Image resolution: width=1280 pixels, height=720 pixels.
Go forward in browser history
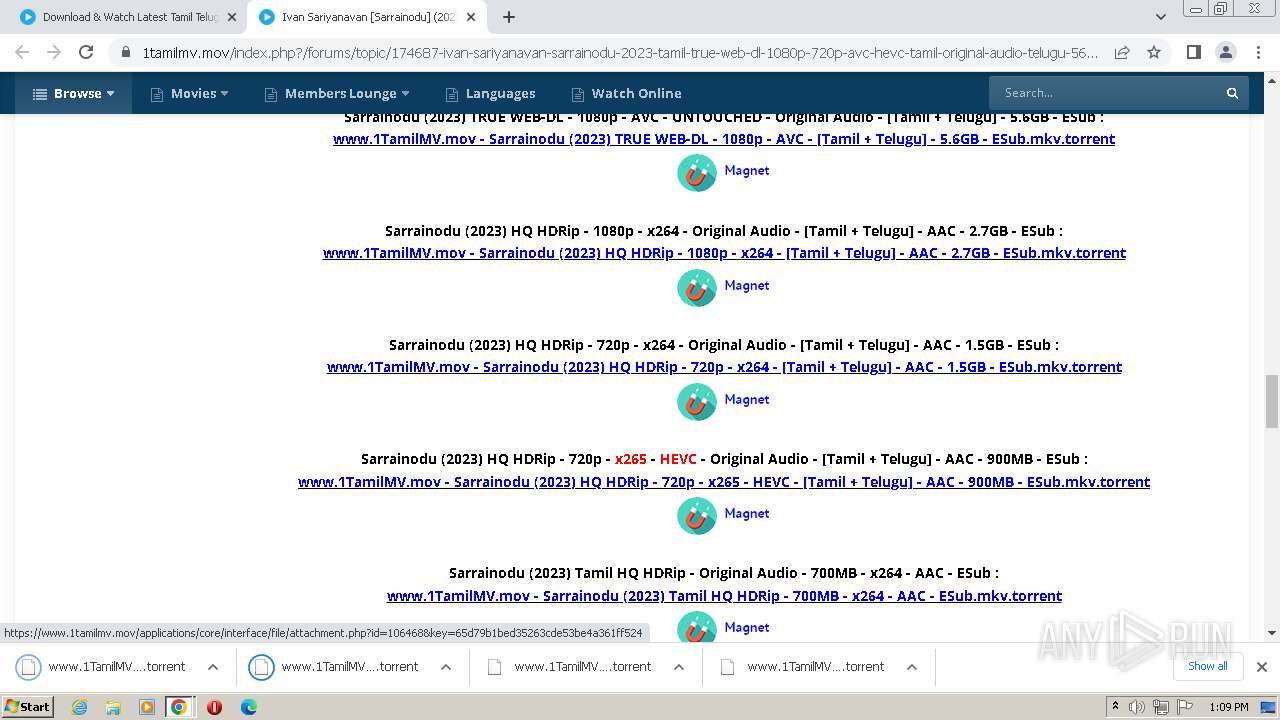54,52
